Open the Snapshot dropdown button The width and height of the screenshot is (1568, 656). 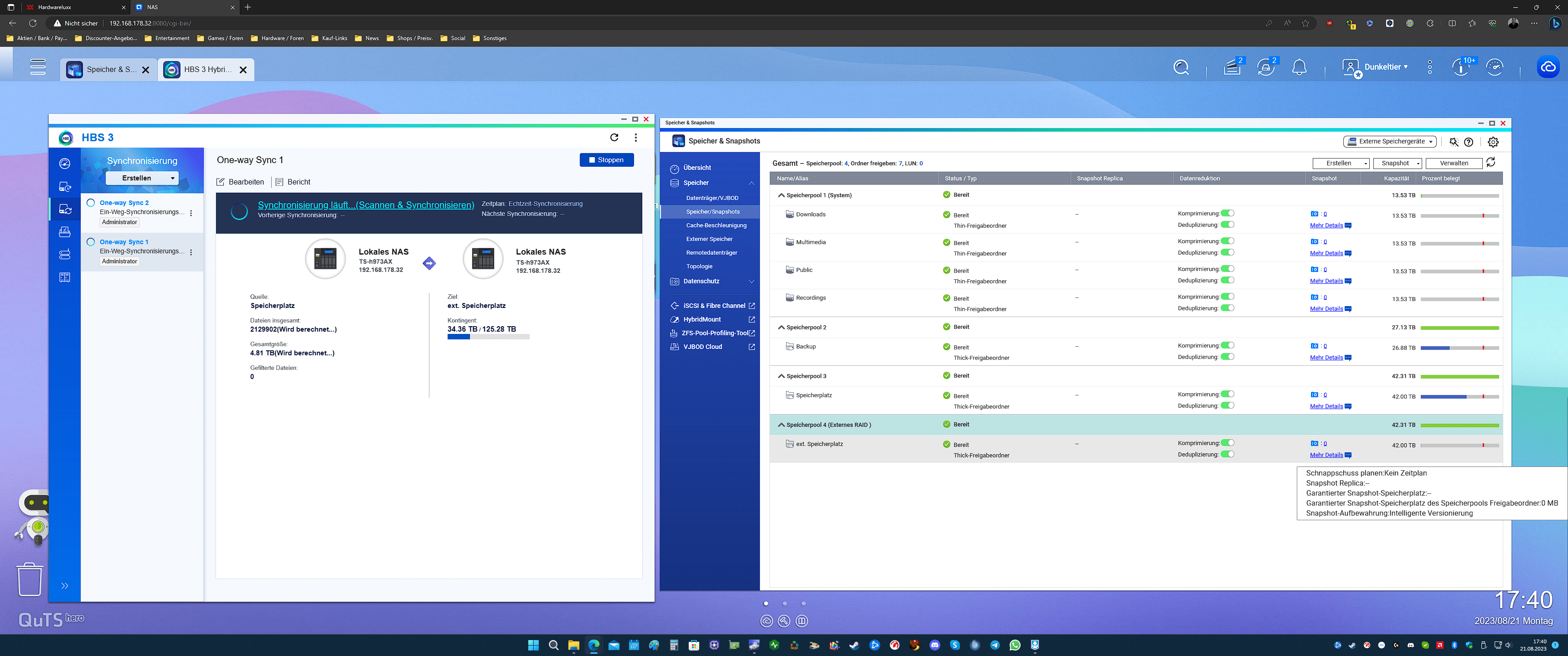click(x=1397, y=163)
